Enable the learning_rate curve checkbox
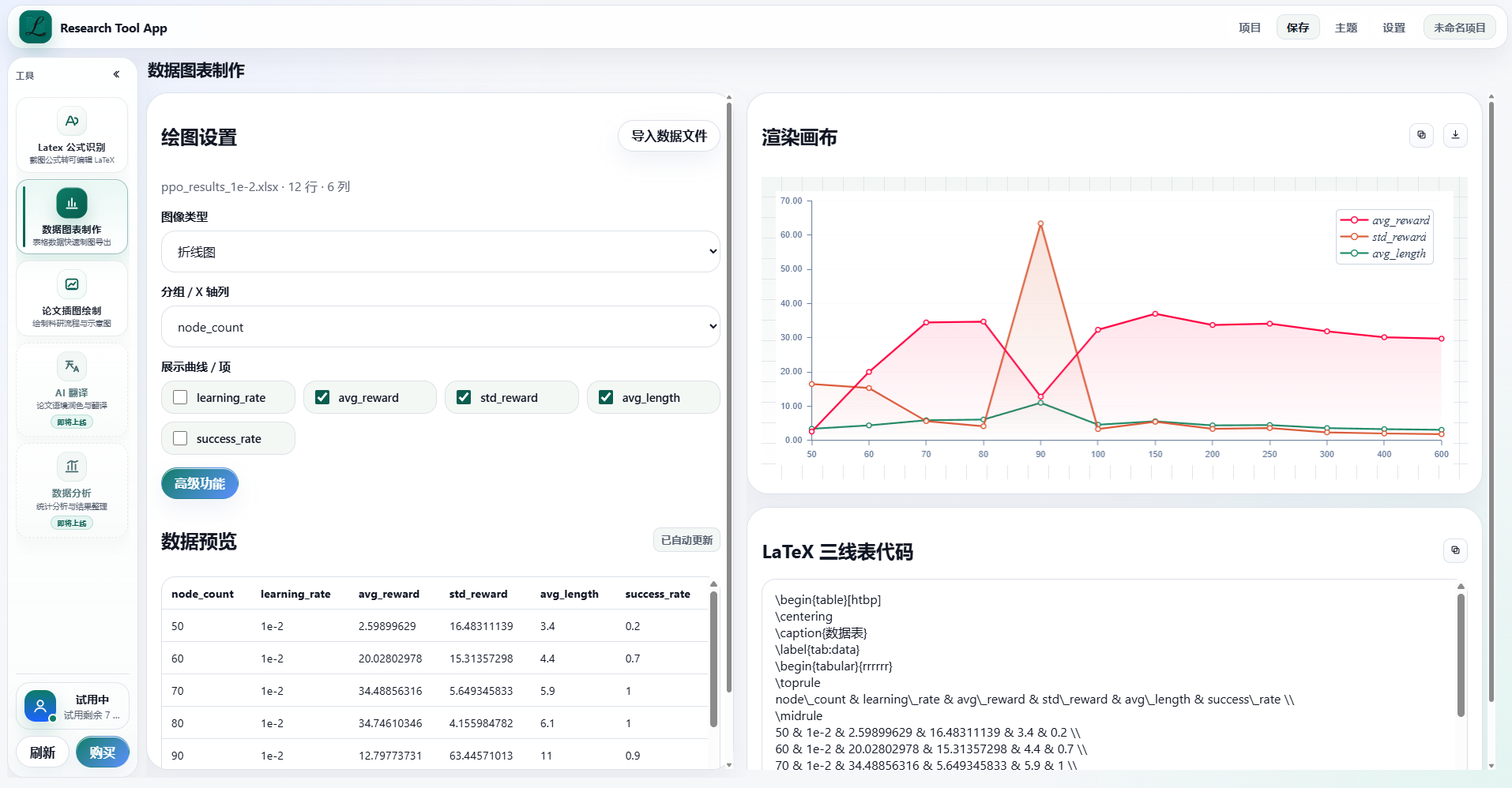The width and height of the screenshot is (1512, 788). (x=180, y=397)
